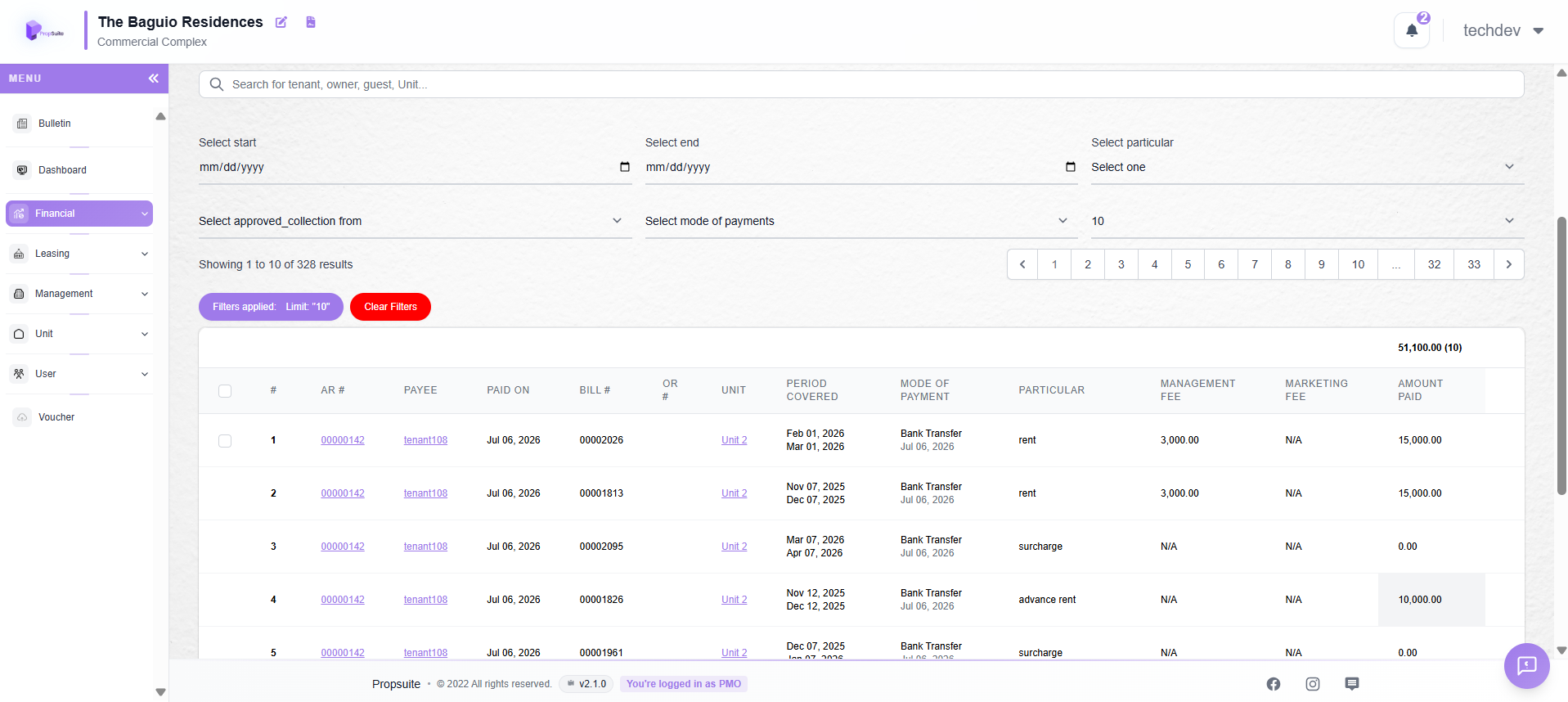Image resolution: width=1568 pixels, height=702 pixels.
Task: Open the results limit dropdown showing 10
Action: [x=1307, y=221]
